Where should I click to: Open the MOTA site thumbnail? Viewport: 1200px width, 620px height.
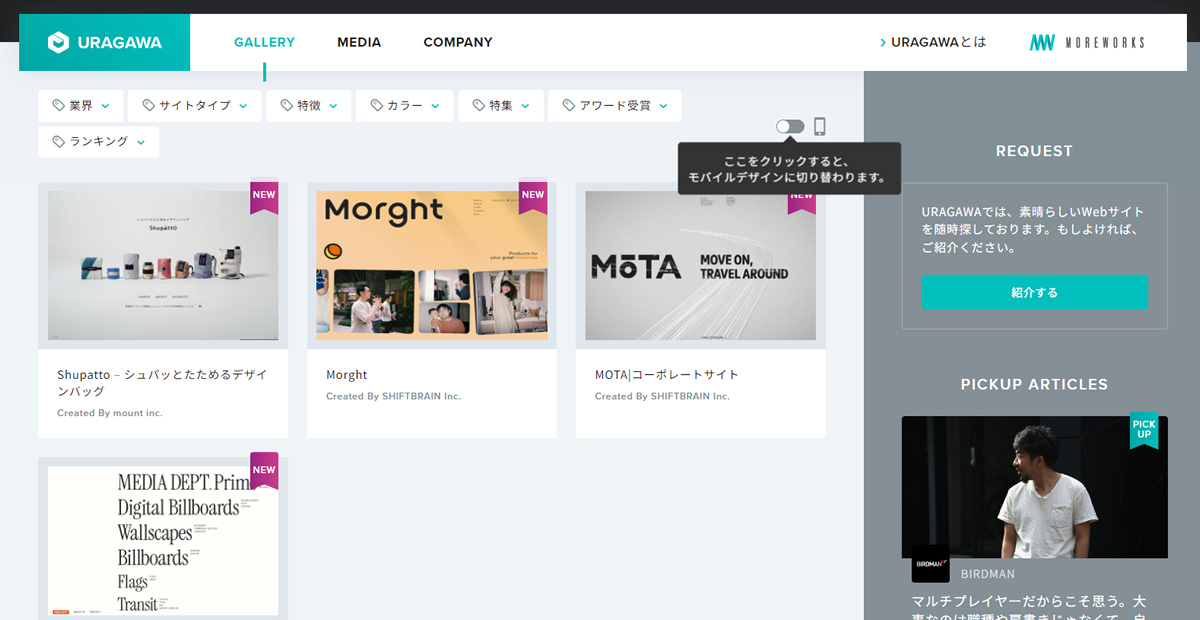click(701, 265)
